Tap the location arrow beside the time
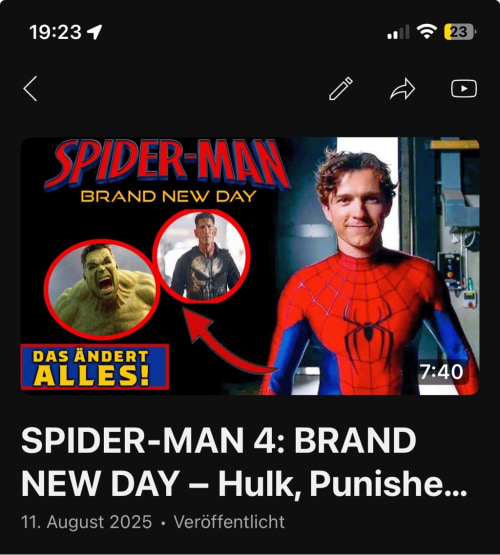 94,32
